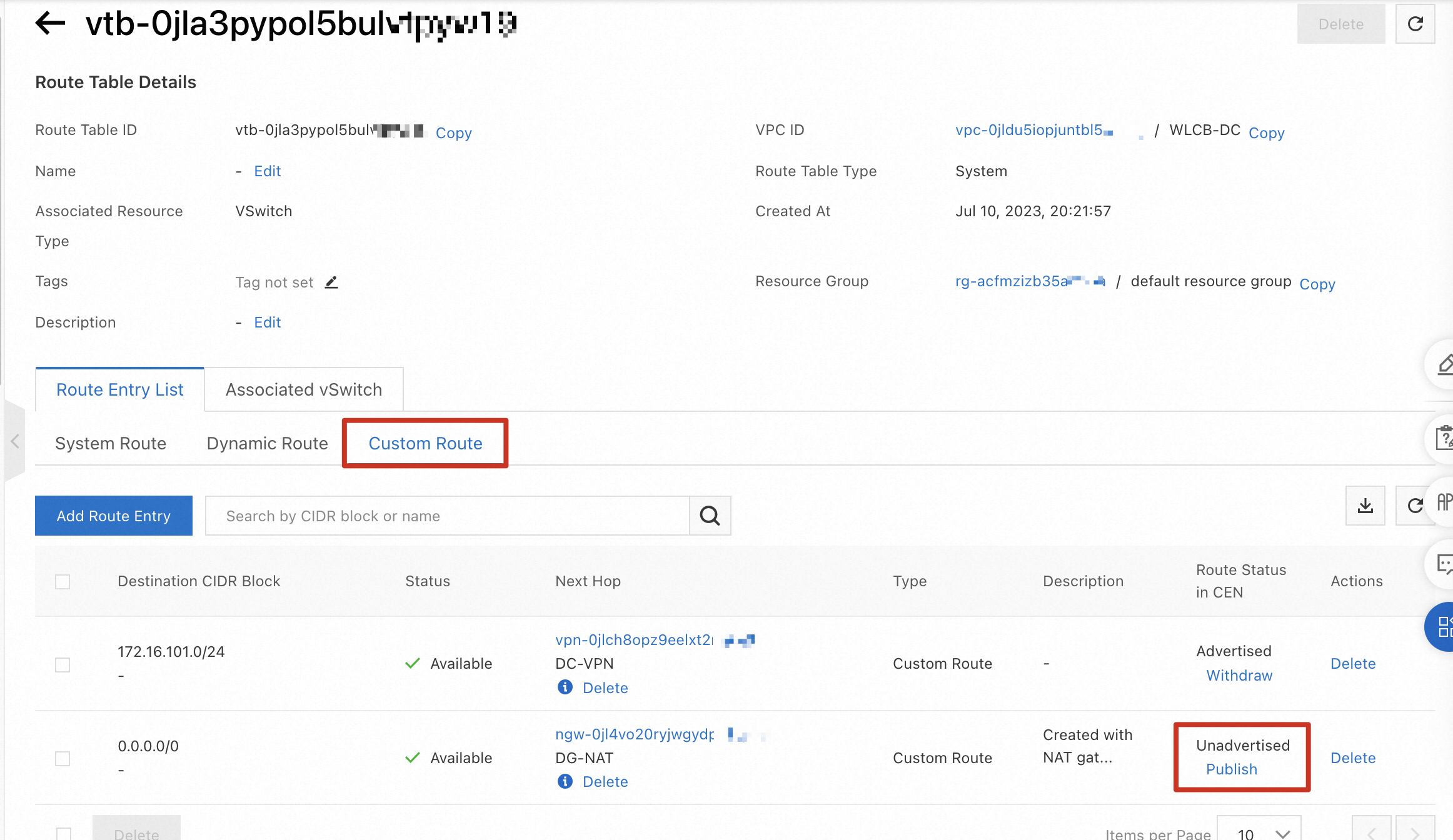The image size is (1453, 840).
Task: Focus the CIDR block search field
Action: coord(447,516)
